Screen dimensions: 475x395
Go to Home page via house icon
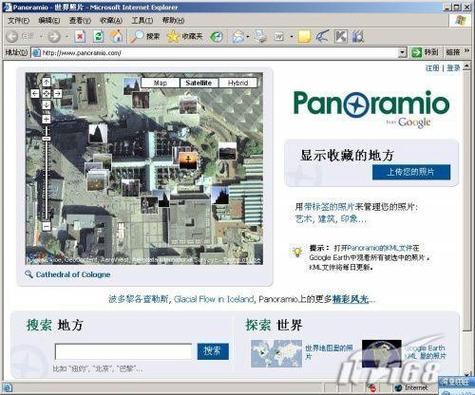(x=116, y=36)
